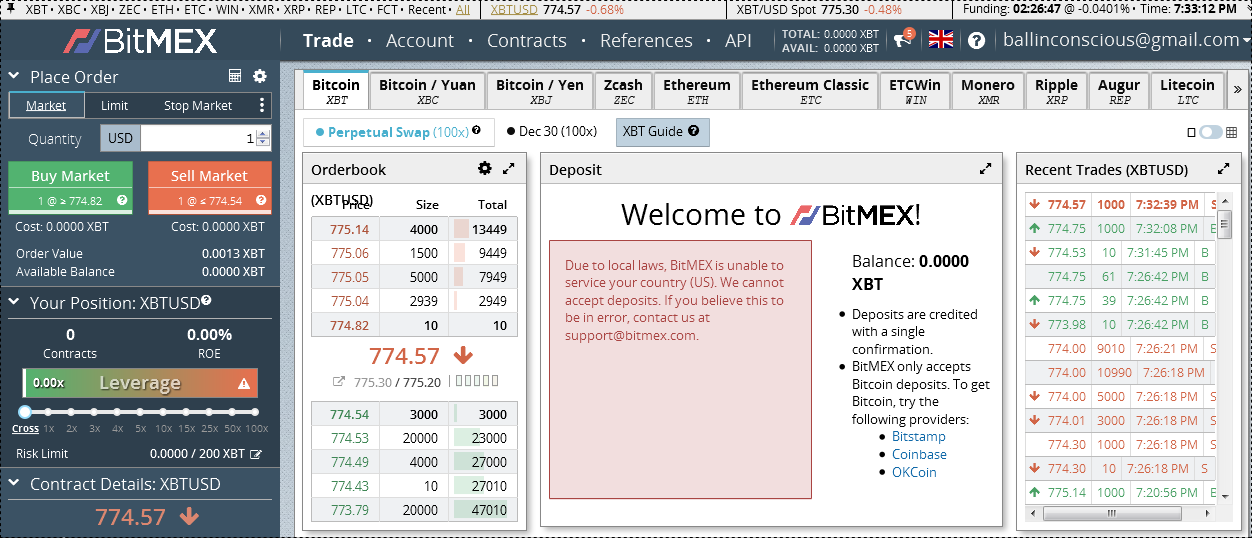Expand the Recent Trades panel to fullscreen
This screenshot has height=538, width=1252.
point(1223,169)
